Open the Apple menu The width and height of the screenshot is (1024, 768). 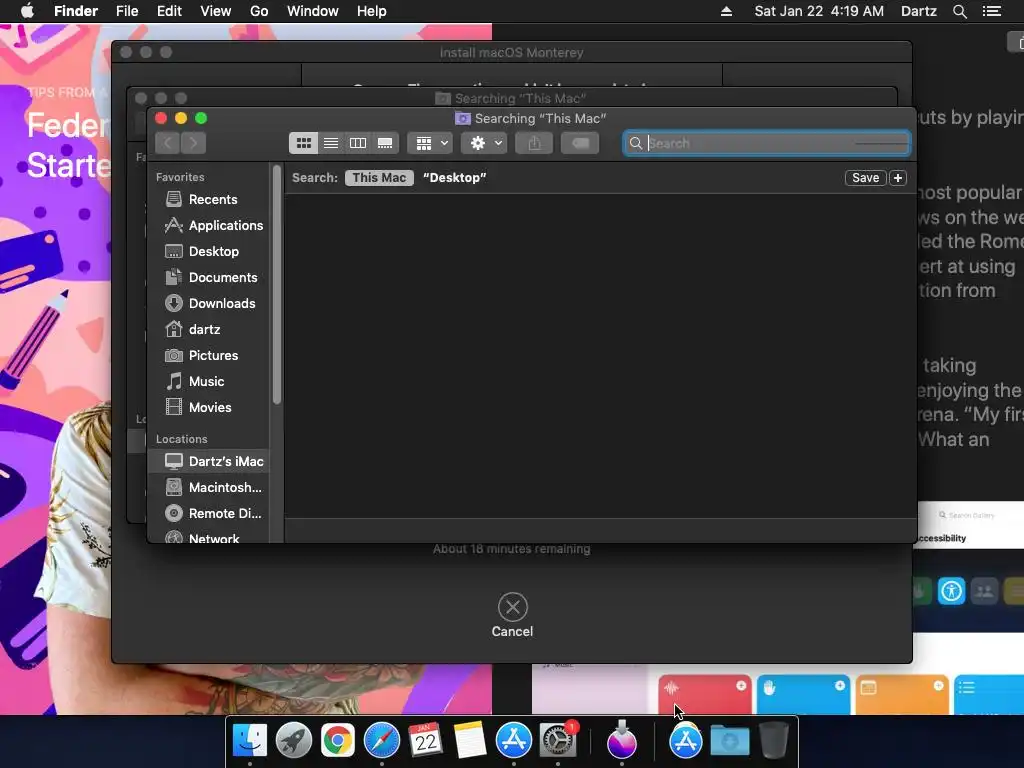(x=27, y=11)
